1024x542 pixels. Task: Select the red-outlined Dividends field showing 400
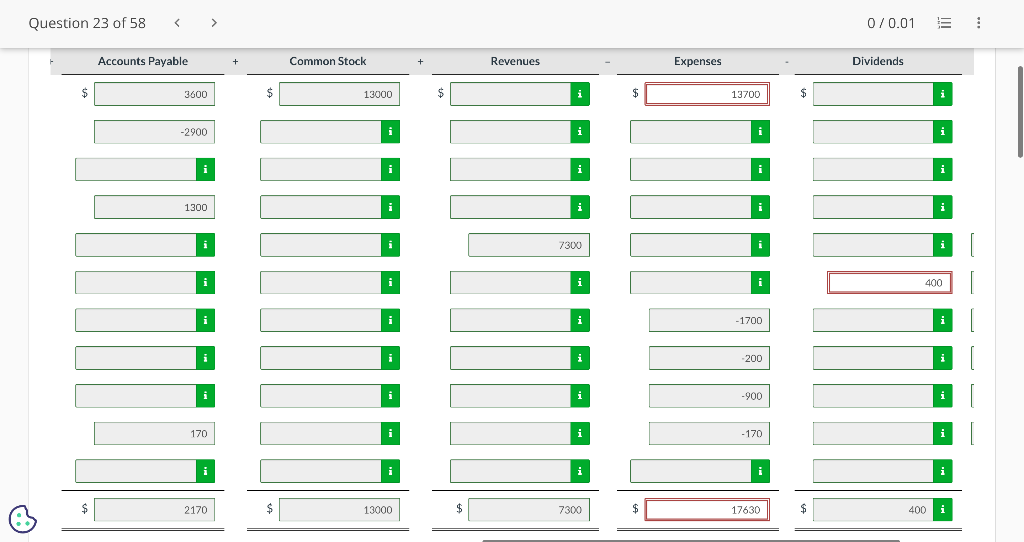point(889,283)
